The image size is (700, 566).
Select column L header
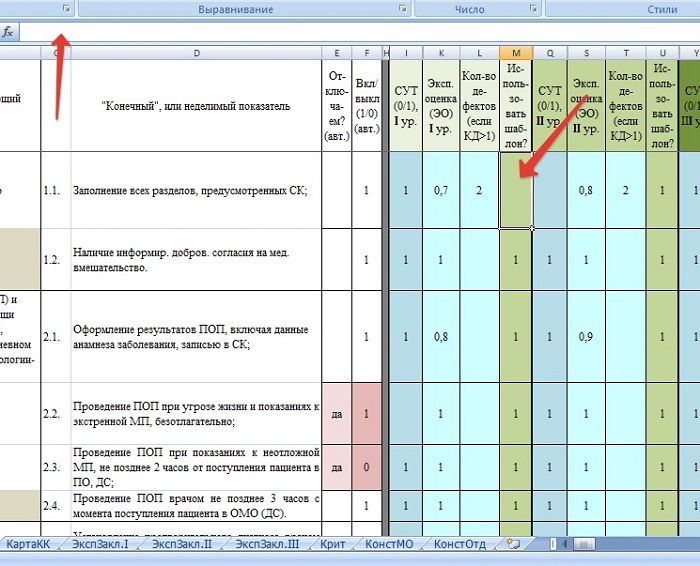(479, 53)
